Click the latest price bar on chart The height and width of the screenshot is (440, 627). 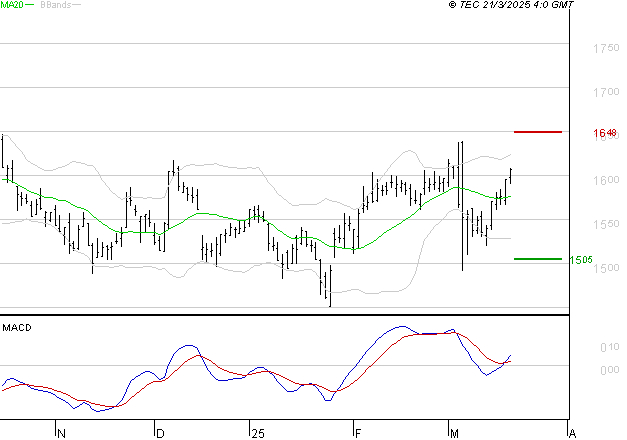511,176
